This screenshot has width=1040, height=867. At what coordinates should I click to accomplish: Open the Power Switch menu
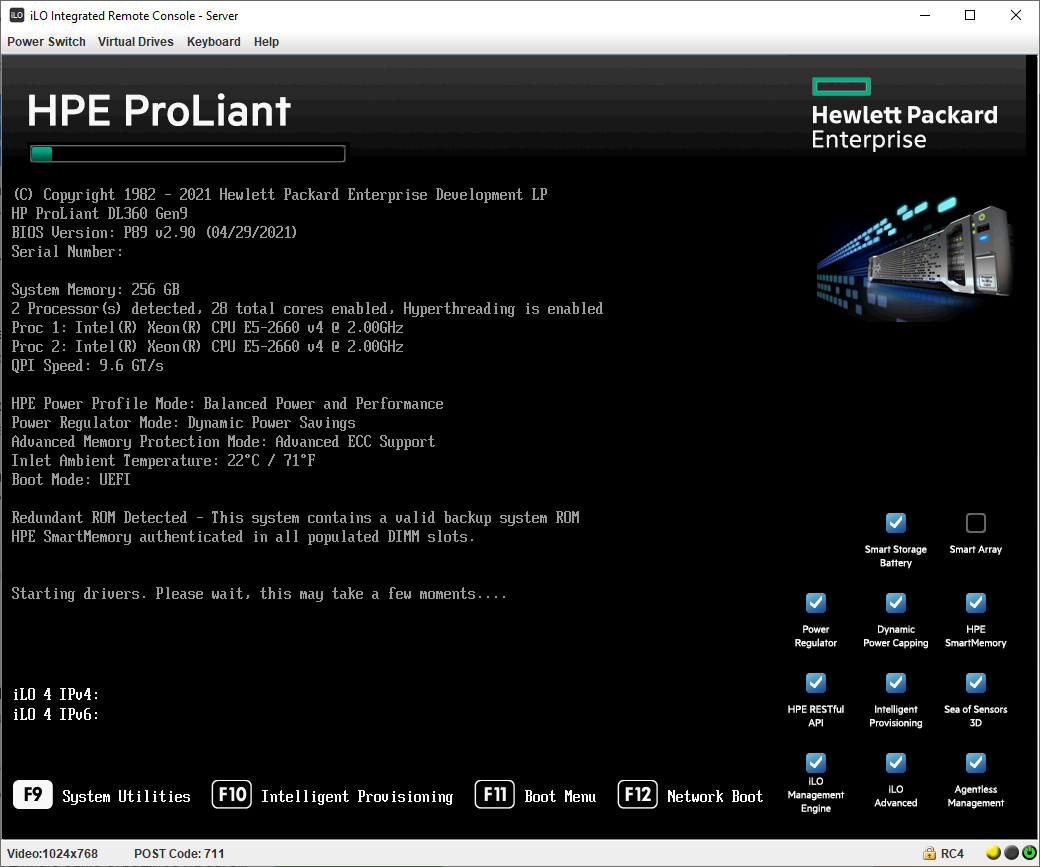tap(46, 42)
